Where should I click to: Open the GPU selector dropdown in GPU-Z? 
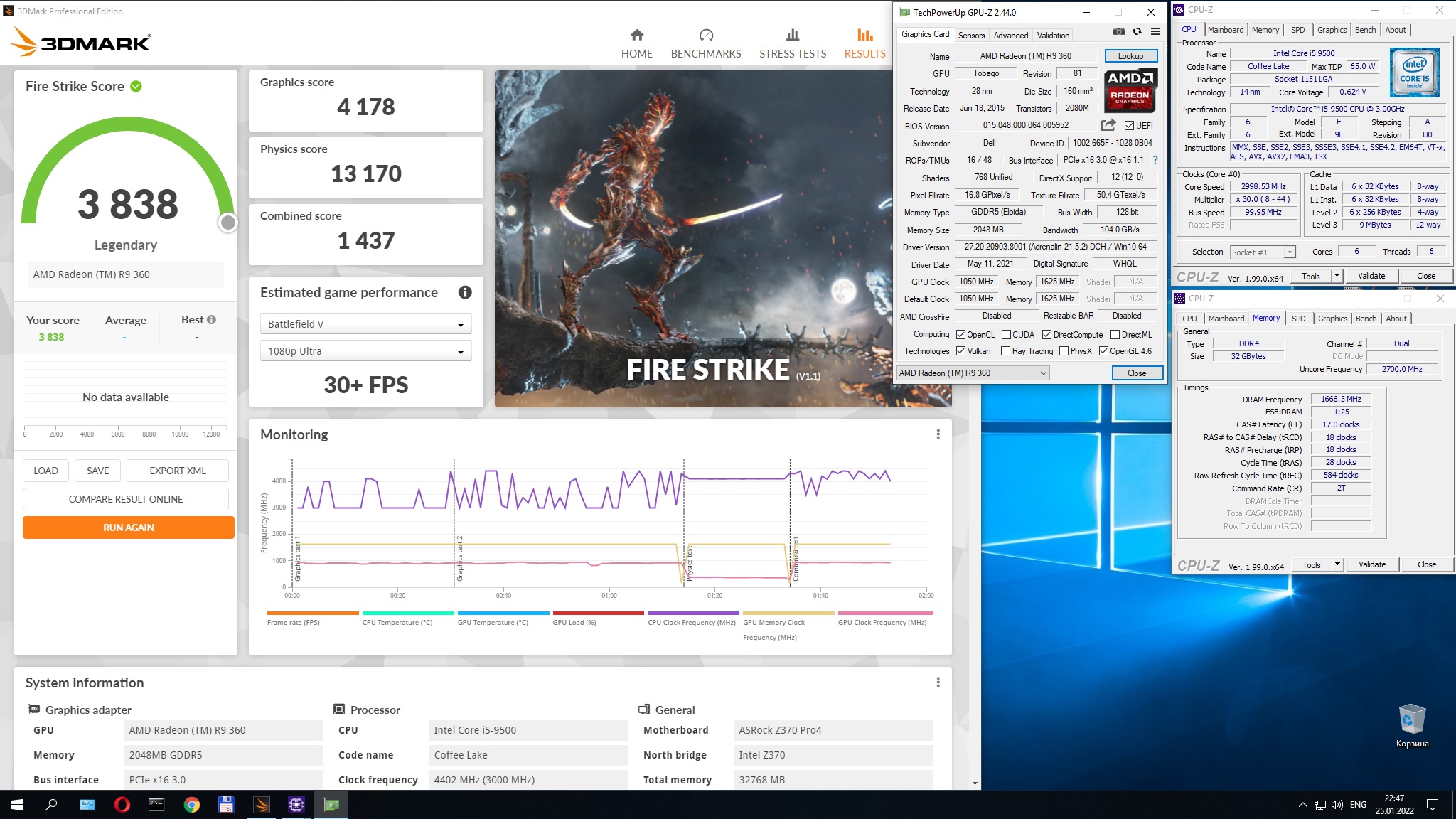pyautogui.click(x=973, y=373)
